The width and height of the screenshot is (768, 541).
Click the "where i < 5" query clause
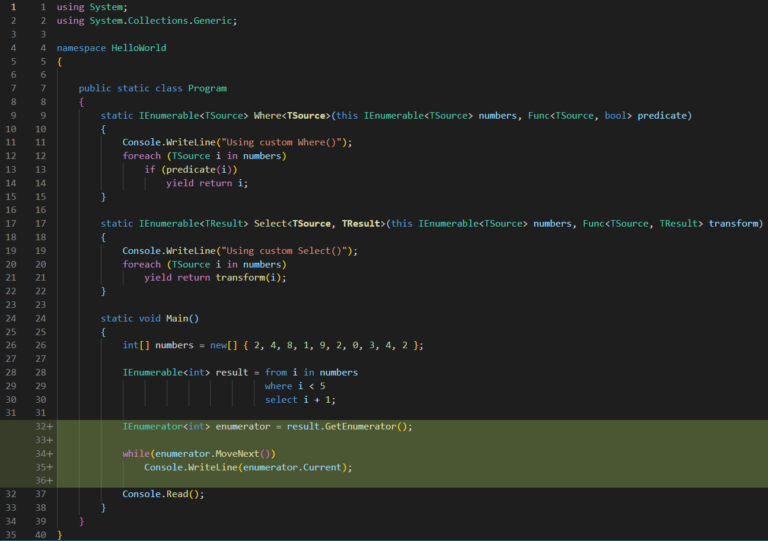pyautogui.click(x=295, y=386)
